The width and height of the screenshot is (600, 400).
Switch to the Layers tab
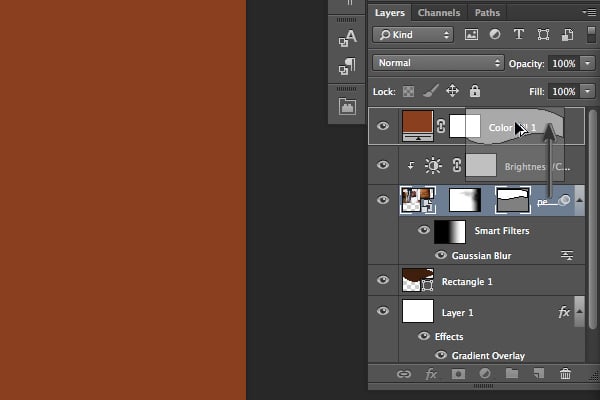390,13
